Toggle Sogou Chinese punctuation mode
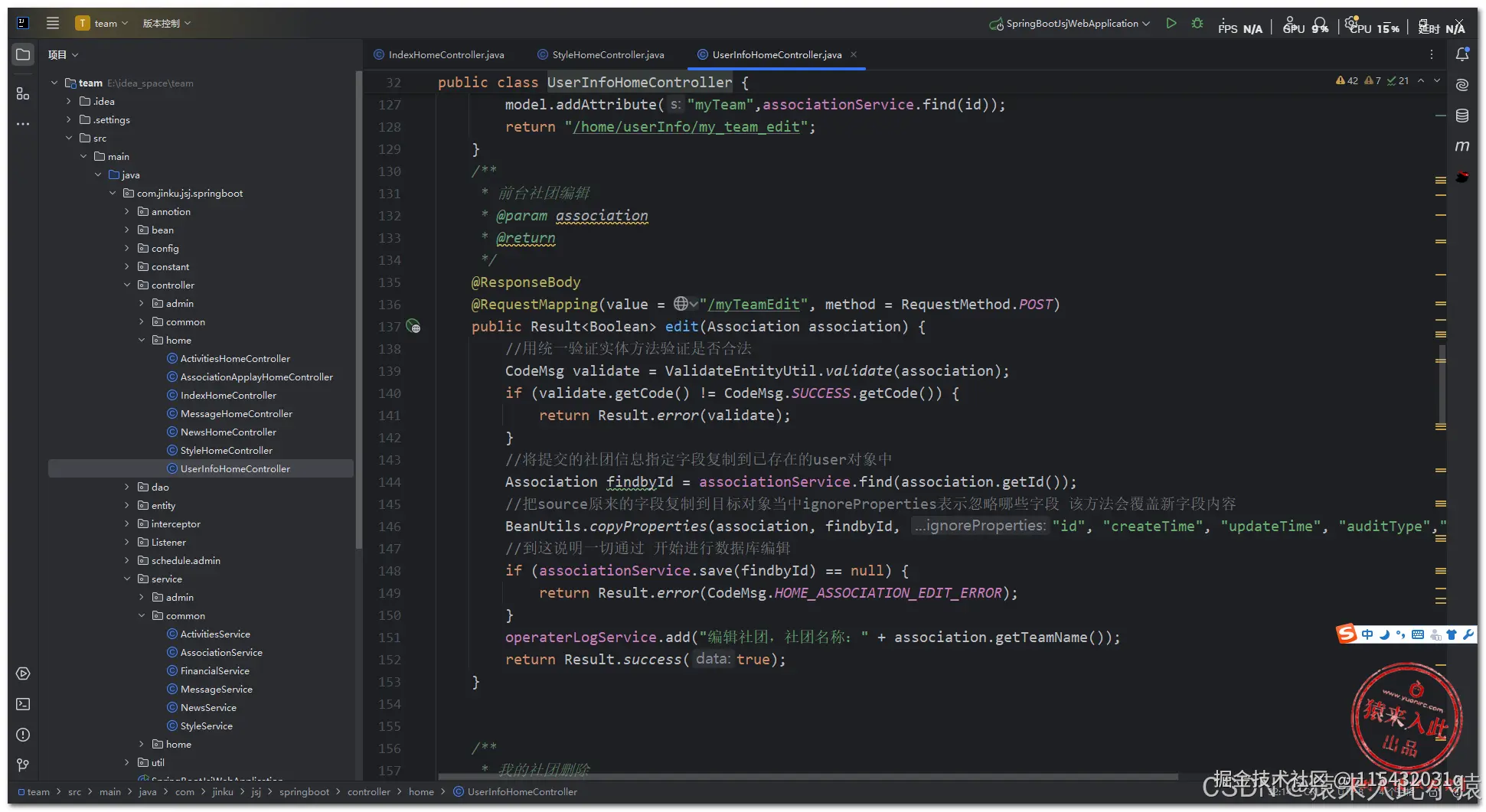 pyautogui.click(x=1401, y=634)
